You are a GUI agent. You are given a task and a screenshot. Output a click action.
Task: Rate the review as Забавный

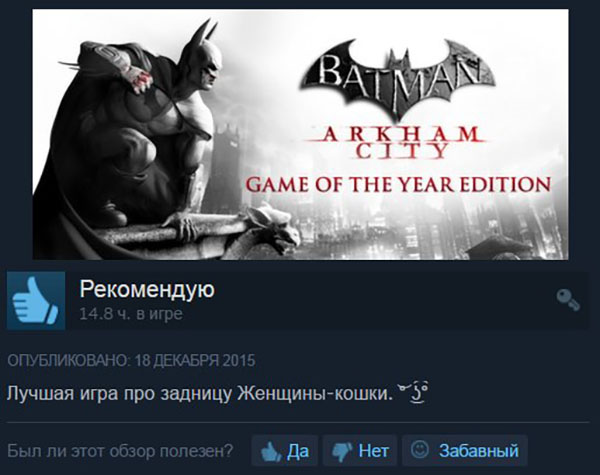point(465,451)
